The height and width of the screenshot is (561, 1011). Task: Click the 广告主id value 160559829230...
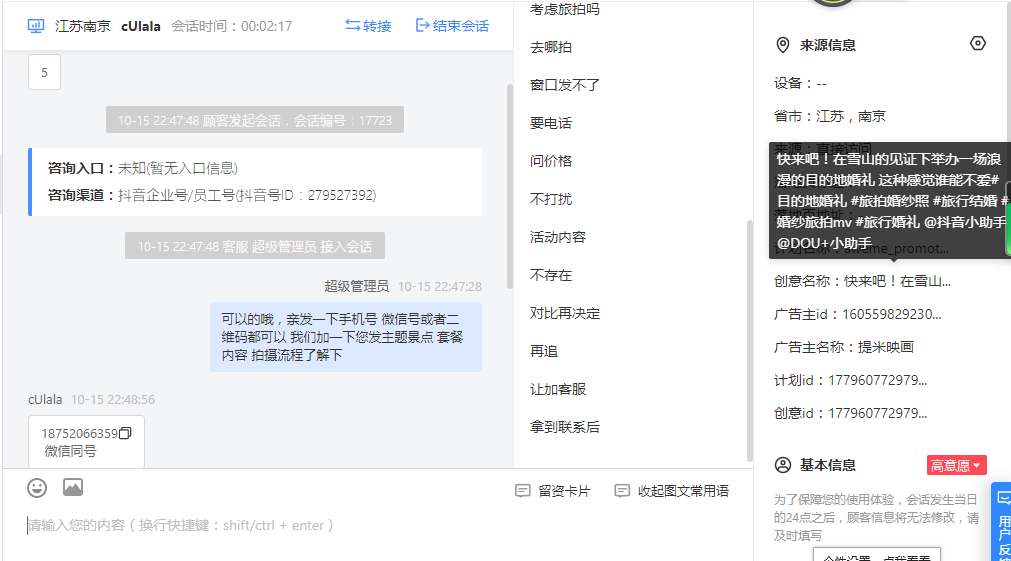click(892, 315)
